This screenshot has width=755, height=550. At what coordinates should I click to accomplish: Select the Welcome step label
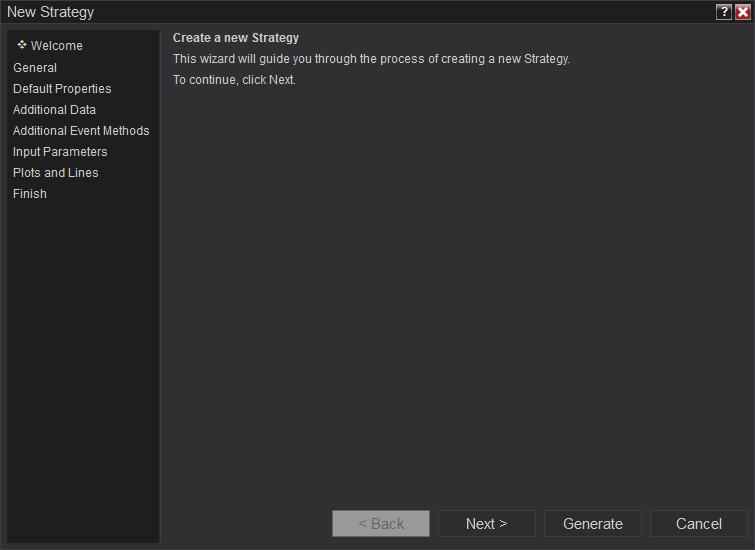57,46
